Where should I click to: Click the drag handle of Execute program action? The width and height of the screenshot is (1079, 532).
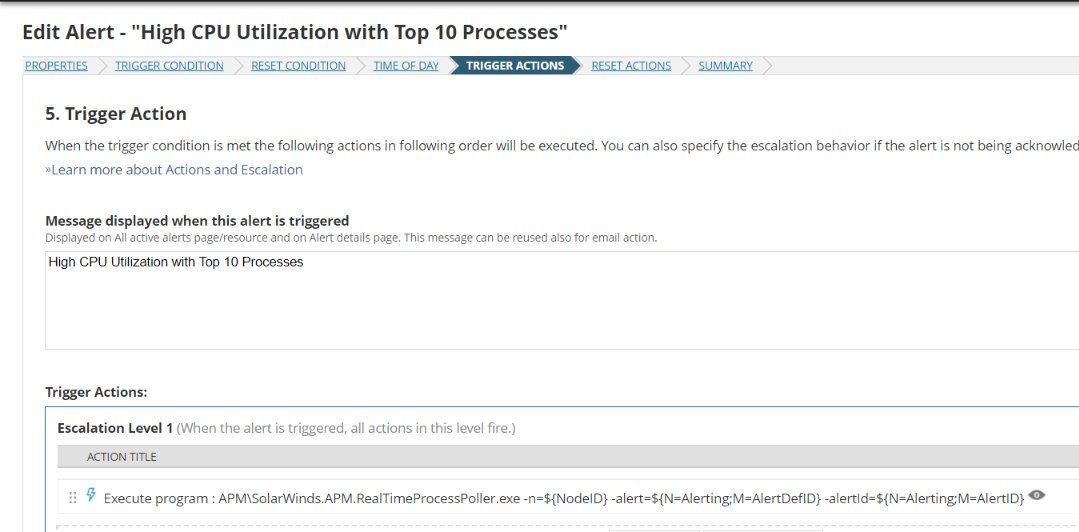72,497
